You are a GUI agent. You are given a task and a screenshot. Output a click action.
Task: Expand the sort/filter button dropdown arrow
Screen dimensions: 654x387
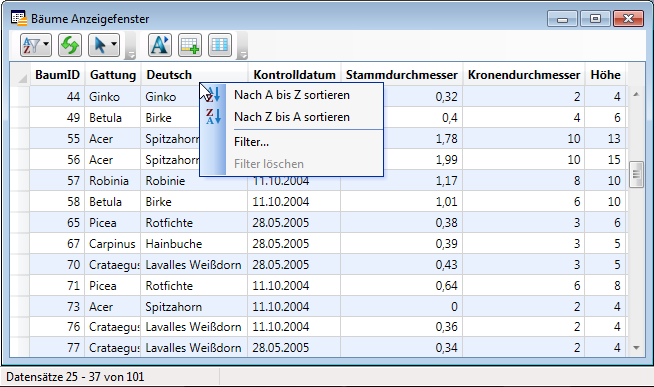pos(46,44)
